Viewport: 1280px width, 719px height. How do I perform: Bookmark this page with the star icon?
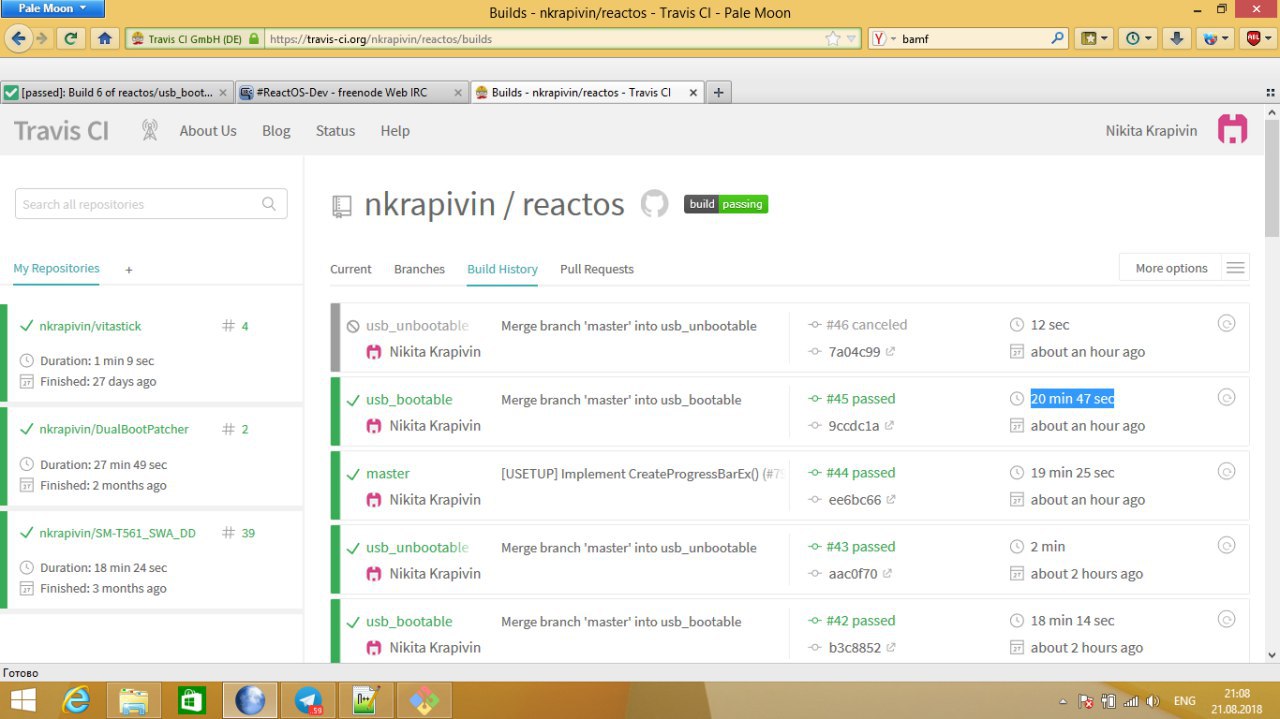click(x=833, y=39)
